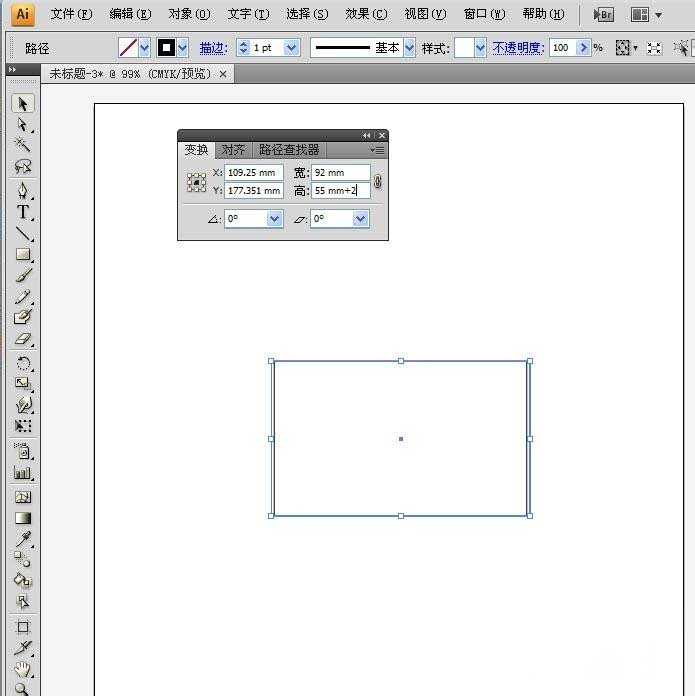Select the Line Segment tool
The width and height of the screenshot is (695, 696).
(23, 234)
